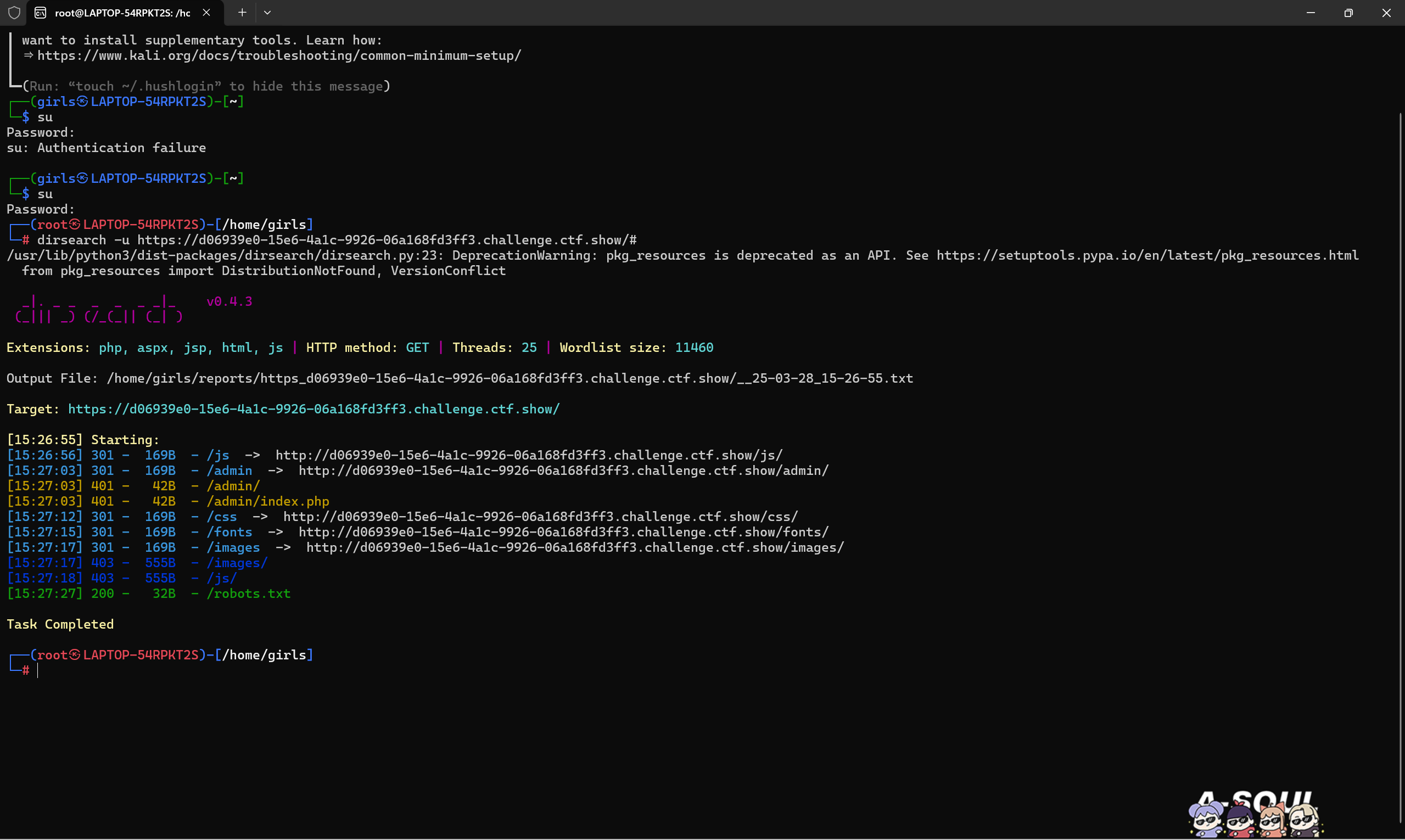Open a new terminal tab with the plus button

point(242,13)
